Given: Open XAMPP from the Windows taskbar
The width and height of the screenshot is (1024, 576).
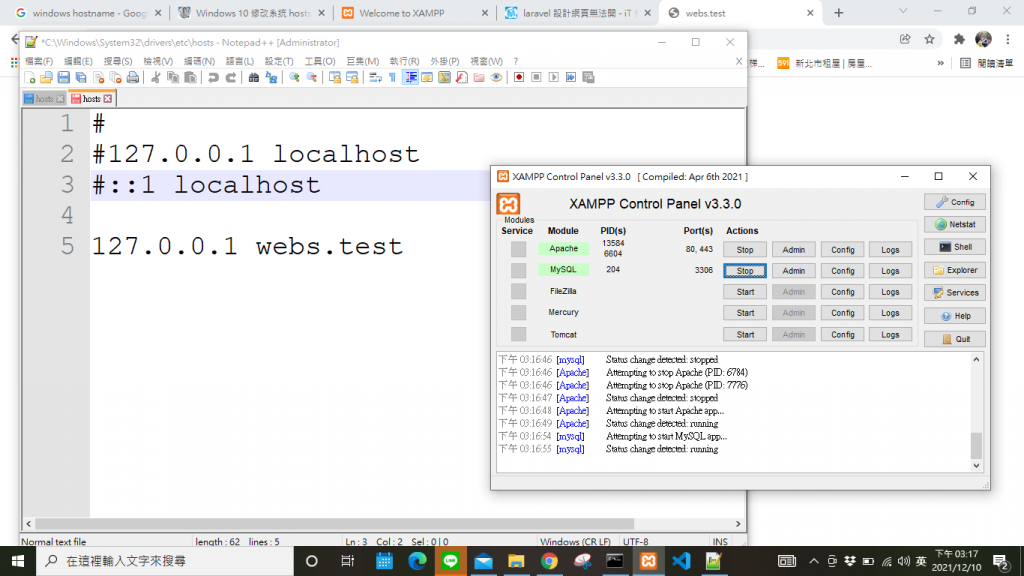Looking at the screenshot, I should pyautogui.click(x=648, y=561).
